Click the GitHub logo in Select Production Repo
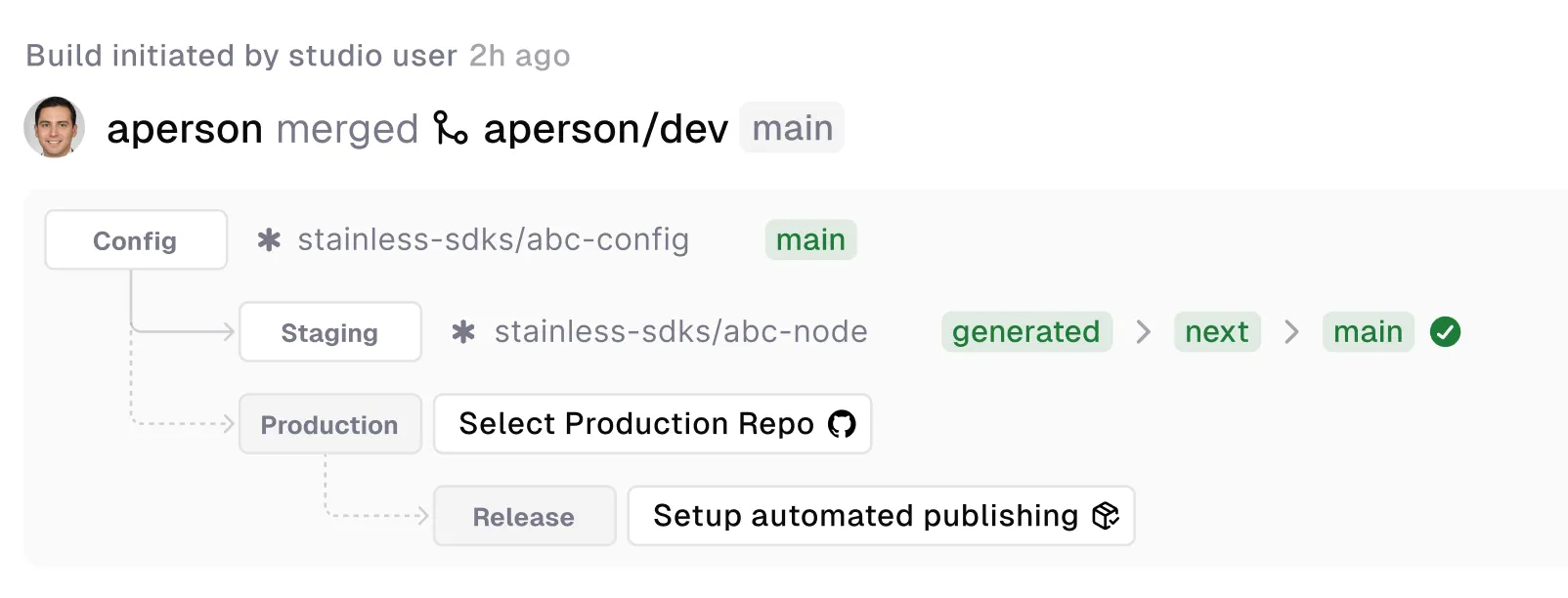 tap(842, 423)
